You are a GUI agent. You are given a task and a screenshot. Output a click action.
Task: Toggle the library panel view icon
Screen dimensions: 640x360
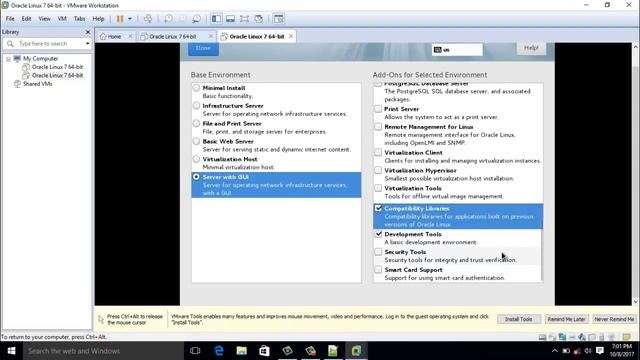click(x=216, y=19)
